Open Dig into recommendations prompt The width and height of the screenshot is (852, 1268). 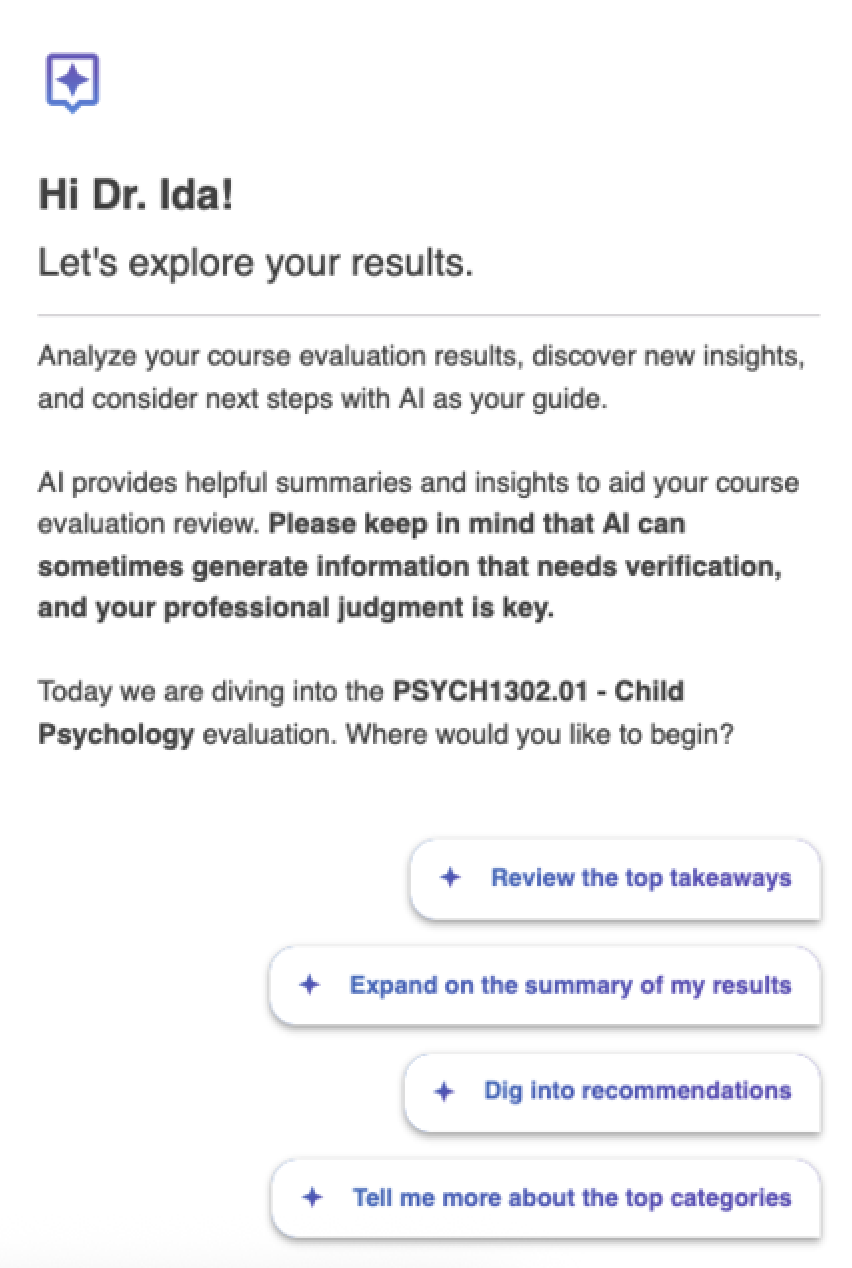coord(612,1091)
